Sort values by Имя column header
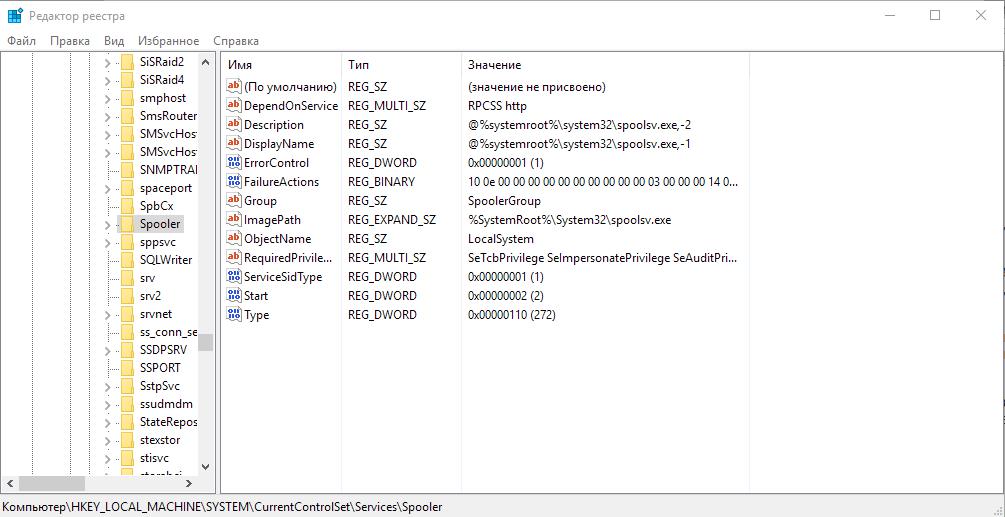This screenshot has width=1005, height=517. tap(280, 65)
